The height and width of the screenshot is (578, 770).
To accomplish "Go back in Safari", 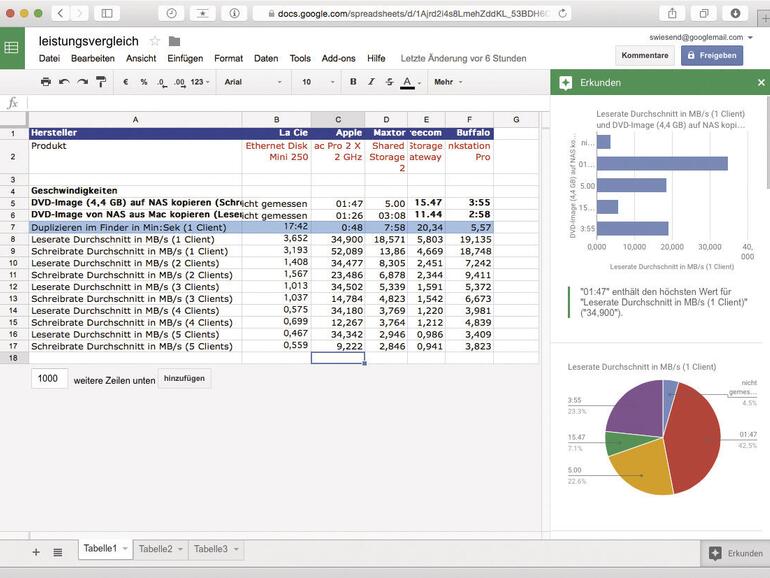I will (60, 13).
